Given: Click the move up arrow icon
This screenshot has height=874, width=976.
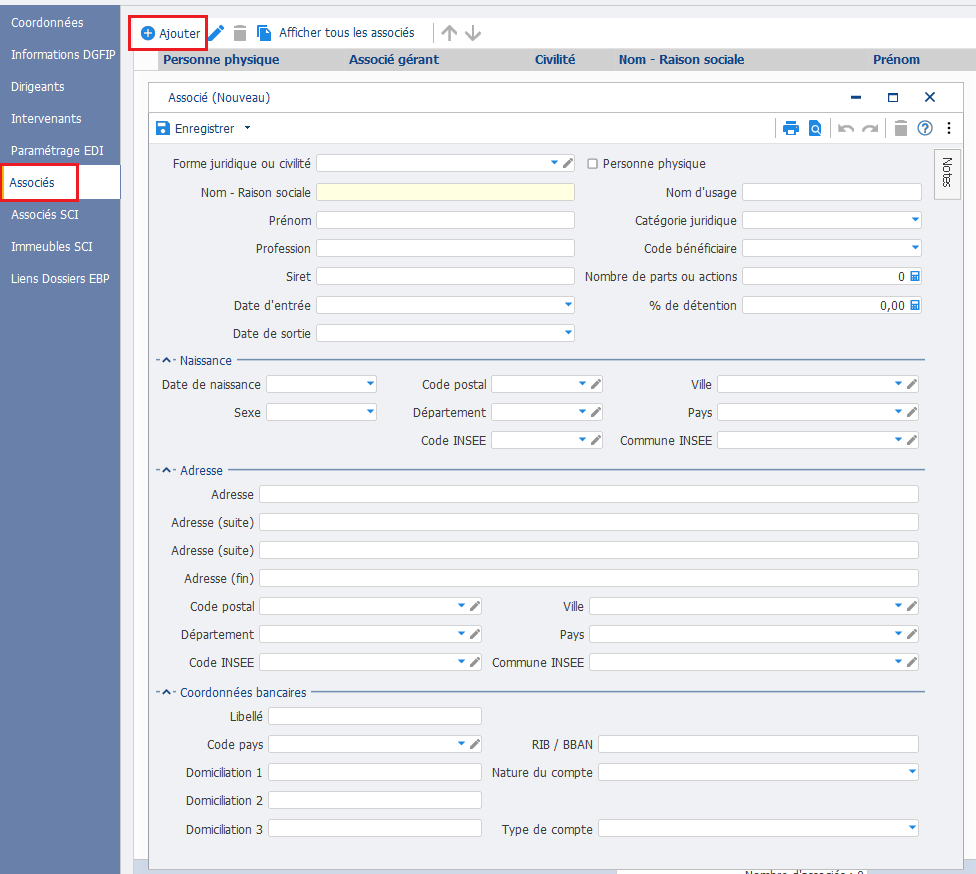Looking at the screenshot, I should point(449,33).
